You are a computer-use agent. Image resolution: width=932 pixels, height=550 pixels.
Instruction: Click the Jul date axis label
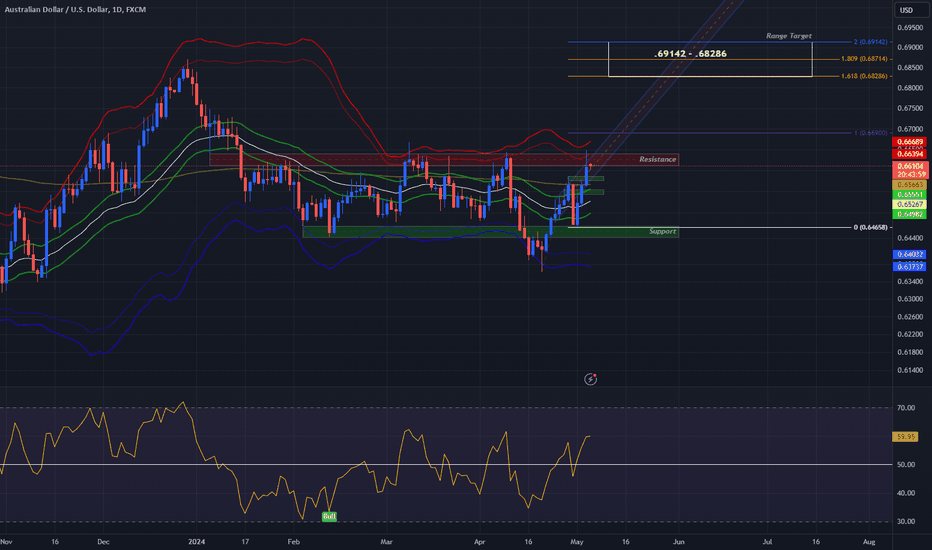pyautogui.click(x=767, y=542)
